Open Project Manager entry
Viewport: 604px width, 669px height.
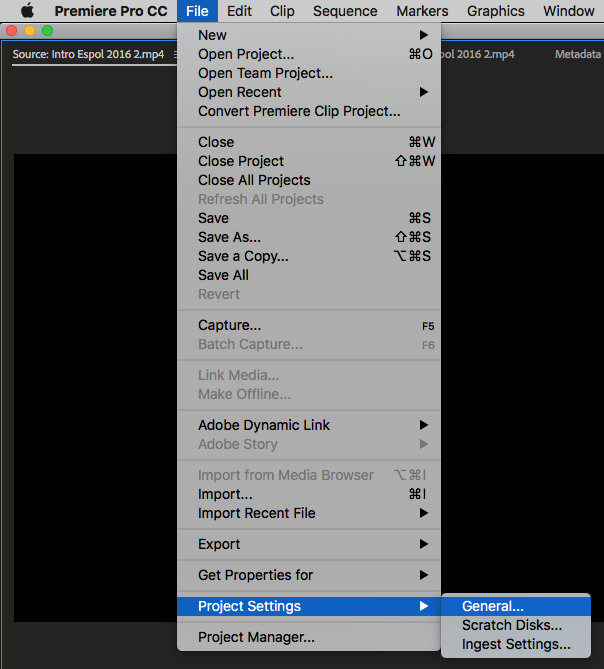[x=256, y=637]
